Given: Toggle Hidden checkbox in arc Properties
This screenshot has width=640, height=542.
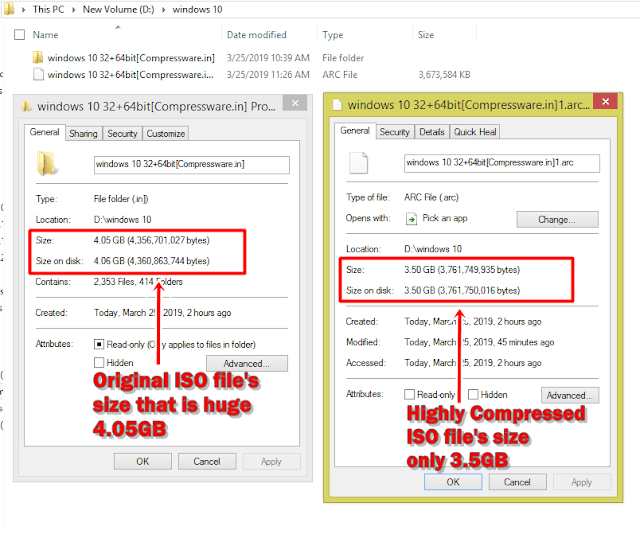Looking at the screenshot, I should coord(473,394).
